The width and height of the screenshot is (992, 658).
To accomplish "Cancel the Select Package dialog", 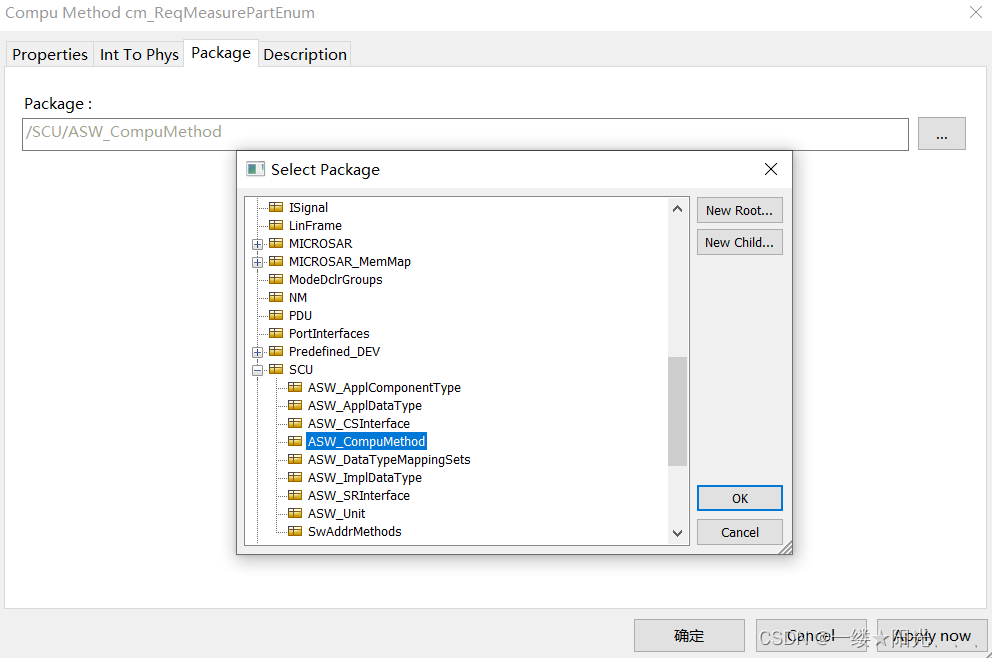I will (x=740, y=532).
